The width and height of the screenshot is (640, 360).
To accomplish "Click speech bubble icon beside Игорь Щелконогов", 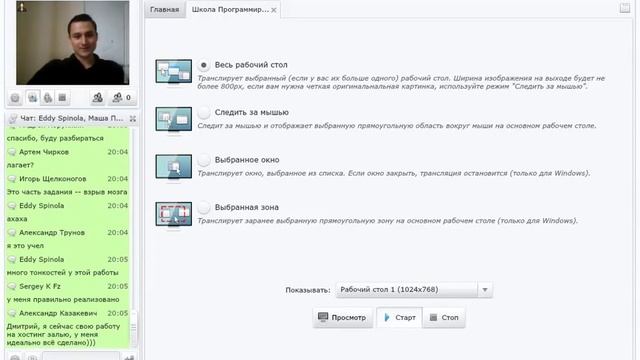I will point(12,179).
